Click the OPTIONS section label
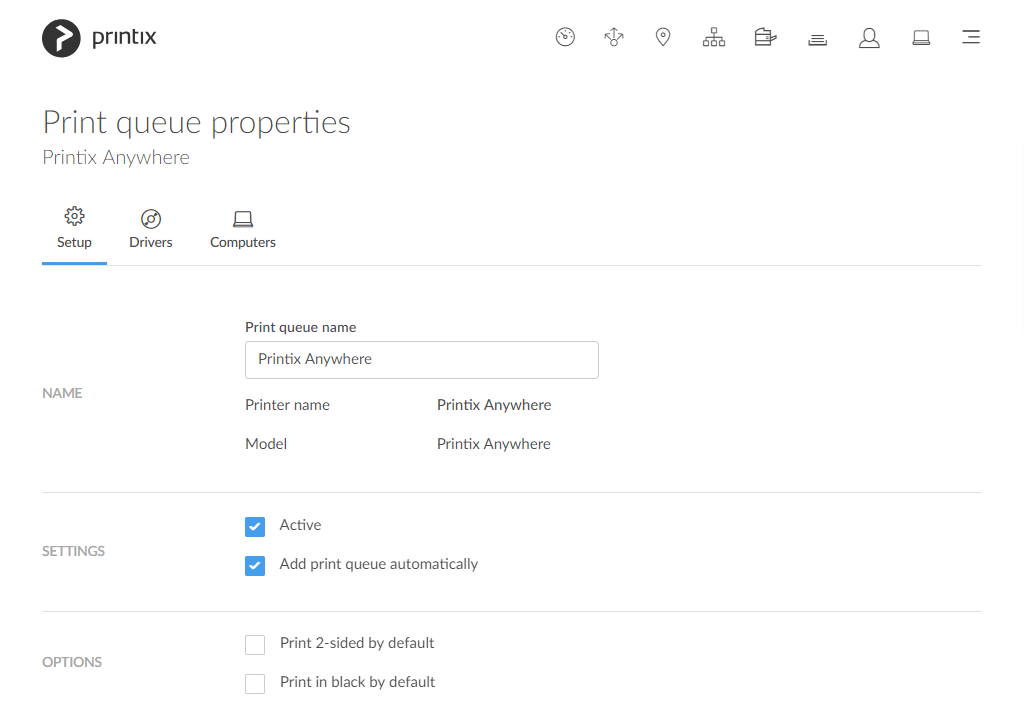This screenshot has height=718, width=1024. pos(72,662)
